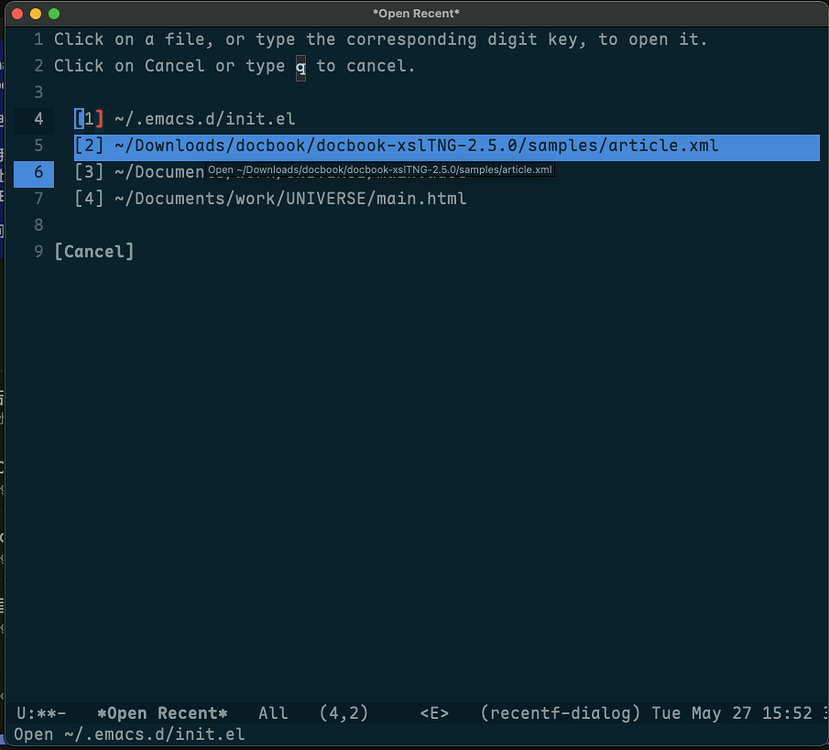The width and height of the screenshot is (829, 750).
Task: Click the [Cancel] button
Action: [x=94, y=251]
